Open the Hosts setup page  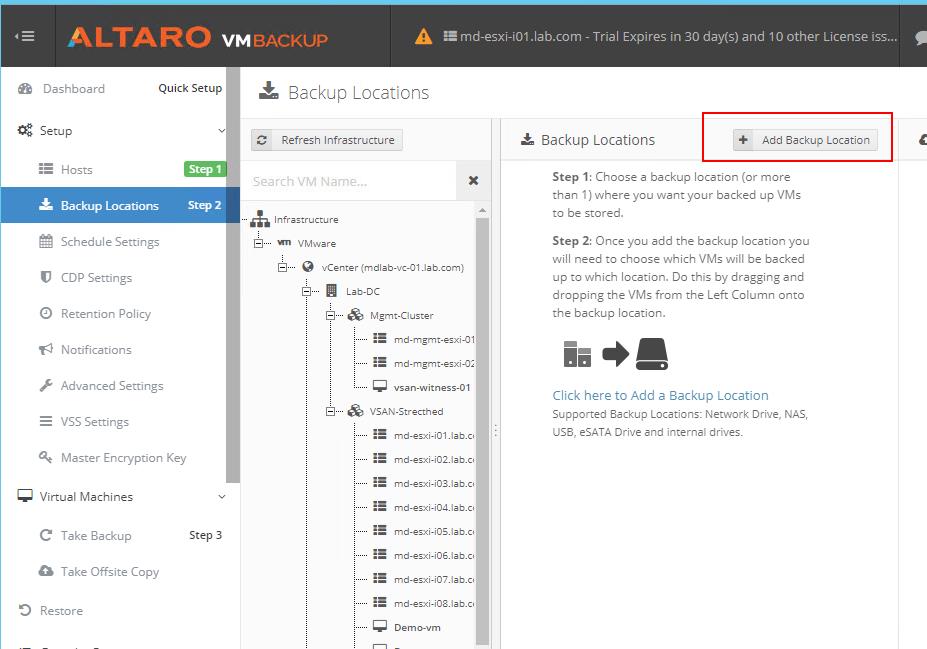pyautogui.click(x=76, y=170)
